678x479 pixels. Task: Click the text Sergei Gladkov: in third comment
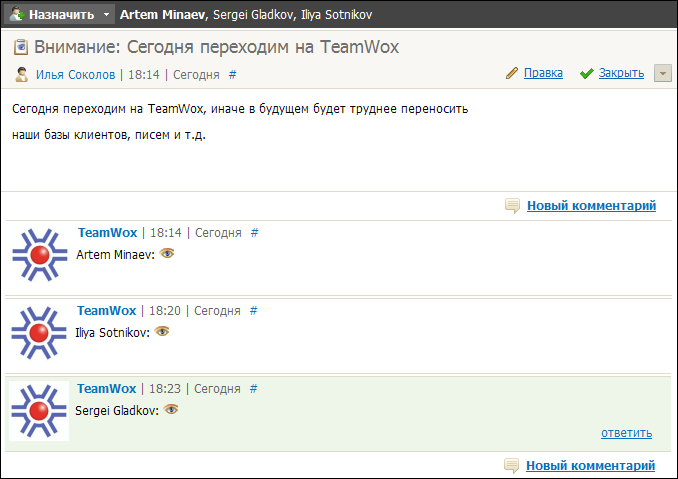[x=117, y=410]
